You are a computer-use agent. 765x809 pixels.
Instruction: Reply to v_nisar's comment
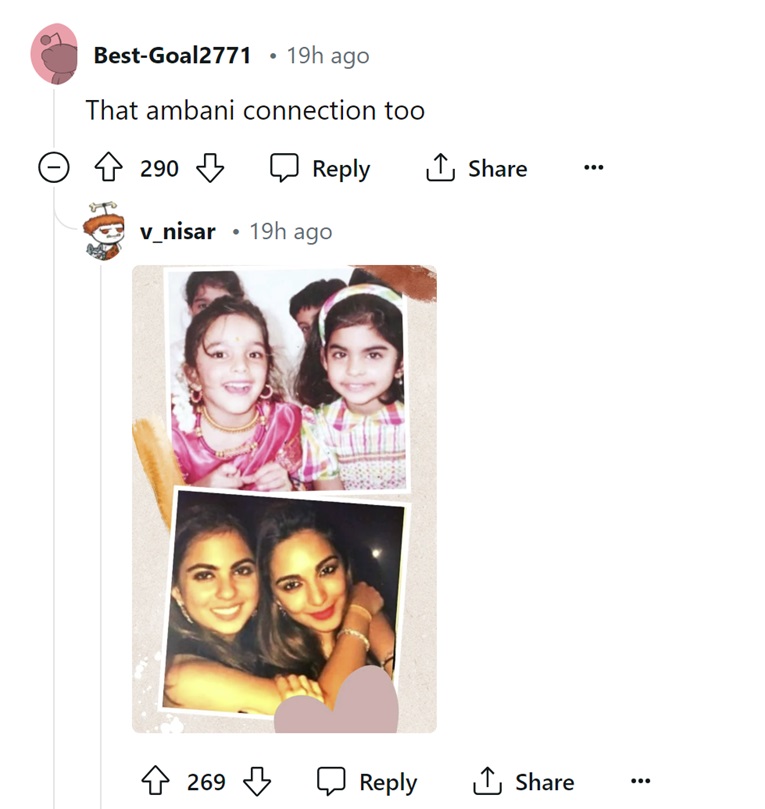[x=367, y=782]
